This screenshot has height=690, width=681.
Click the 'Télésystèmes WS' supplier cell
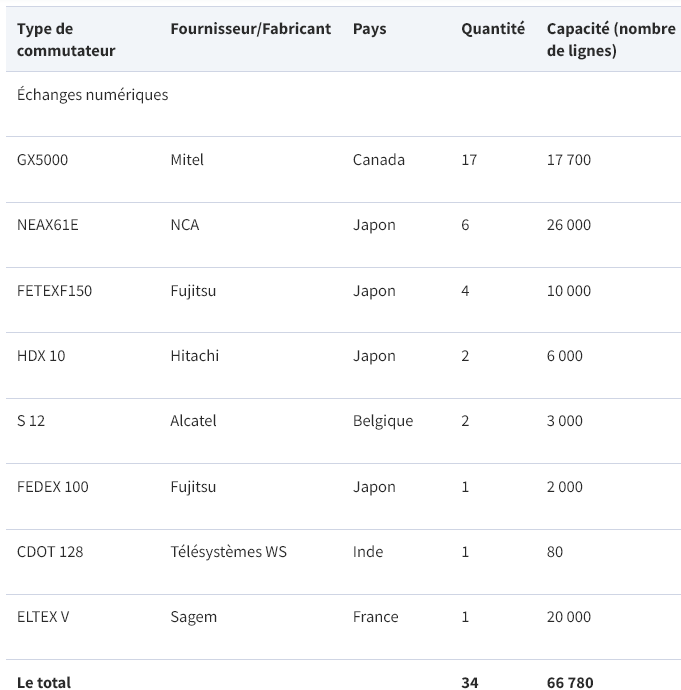pyautogui.click(x=228, y=552)
